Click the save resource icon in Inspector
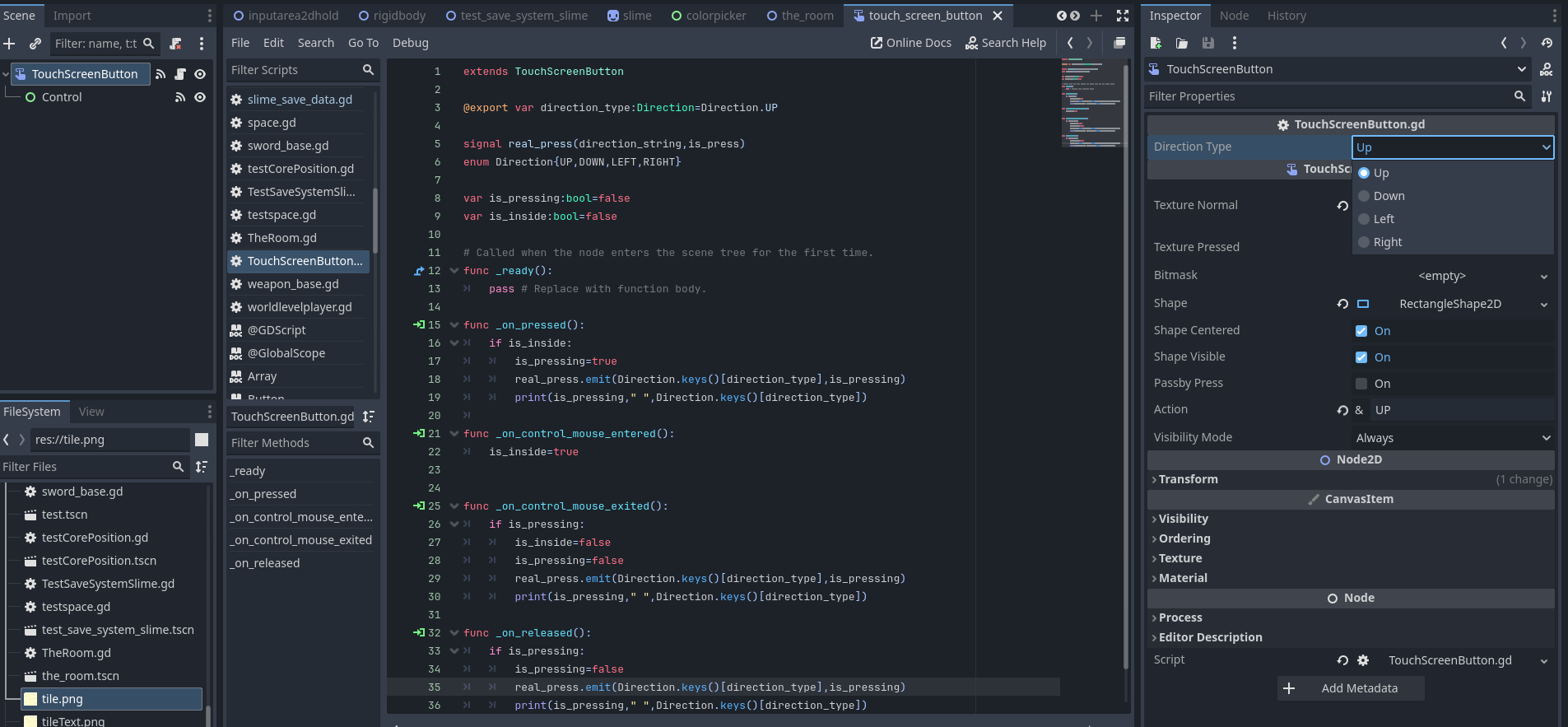This screenshot has height=727, width=1568. [1207, 43]
